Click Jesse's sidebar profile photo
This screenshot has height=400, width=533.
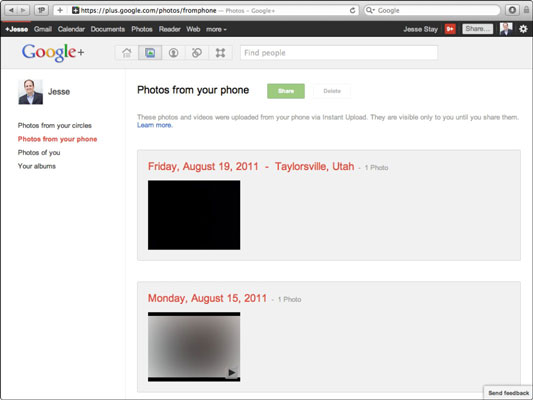31,92
